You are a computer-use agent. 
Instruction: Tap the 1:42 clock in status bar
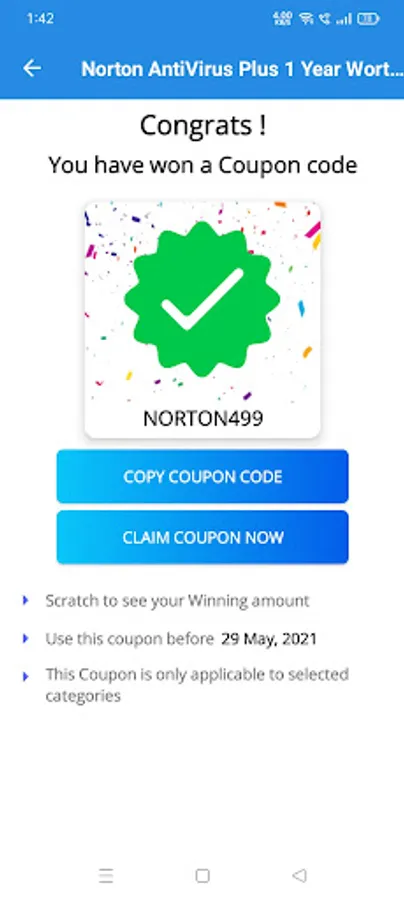[x=40, y=19]
